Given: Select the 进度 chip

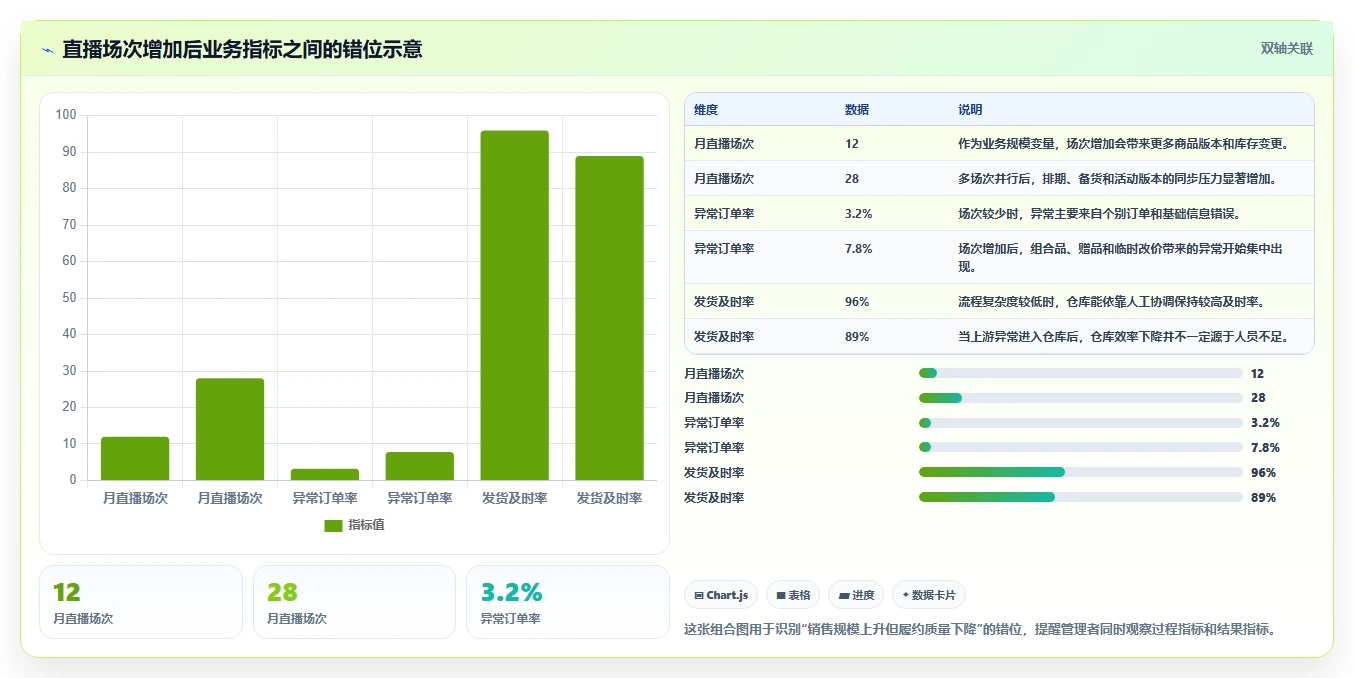Looking at the screenshot, I should pos(856,595).
